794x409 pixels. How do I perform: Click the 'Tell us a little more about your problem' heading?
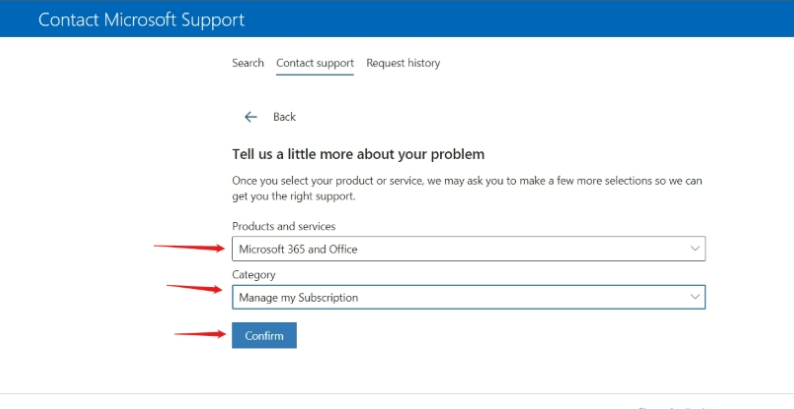pos(358,154)
